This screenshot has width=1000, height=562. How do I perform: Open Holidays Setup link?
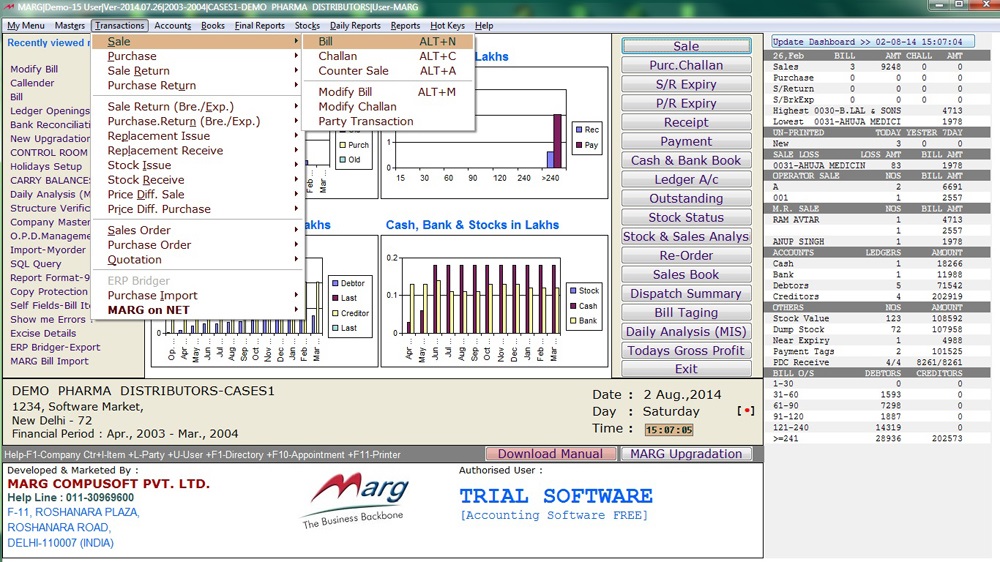46,166
